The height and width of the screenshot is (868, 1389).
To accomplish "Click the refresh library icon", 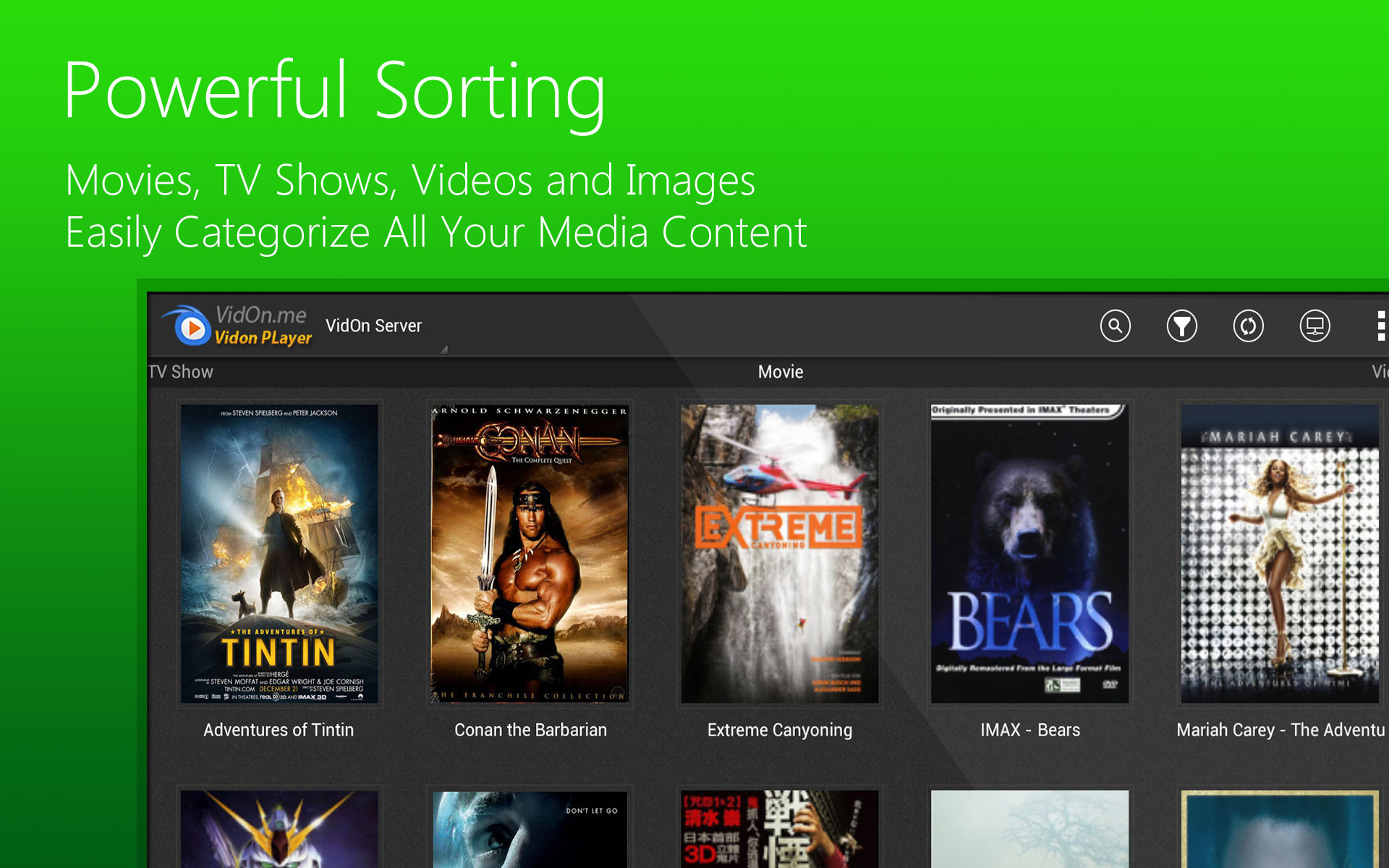I will pos(1248,326).
